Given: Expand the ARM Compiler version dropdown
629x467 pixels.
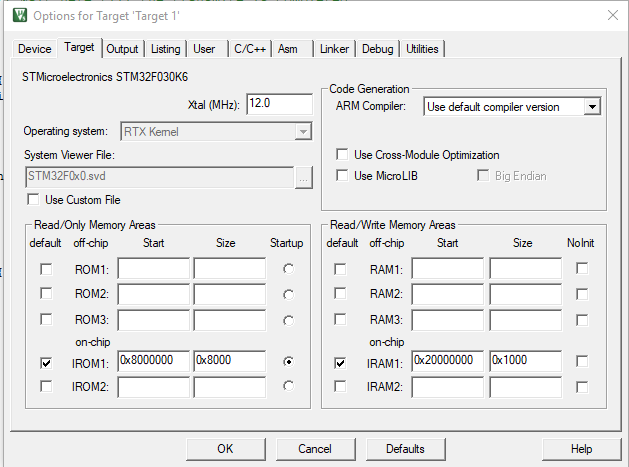Looking at the screenshot, I should click(592, 107).
